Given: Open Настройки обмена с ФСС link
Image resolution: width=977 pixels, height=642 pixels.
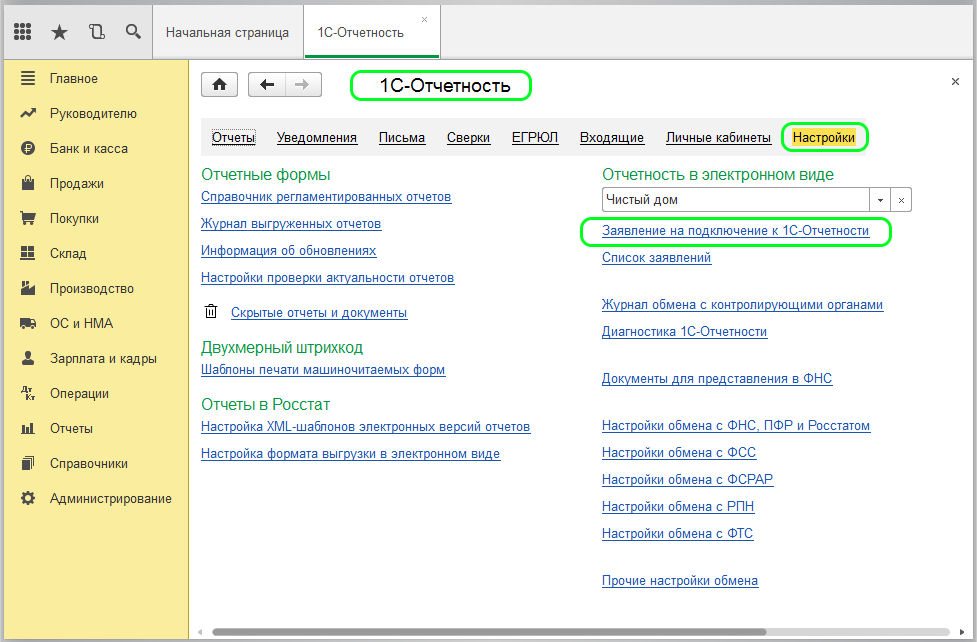Looking at the screenshot, I should (x=679, y=453).
